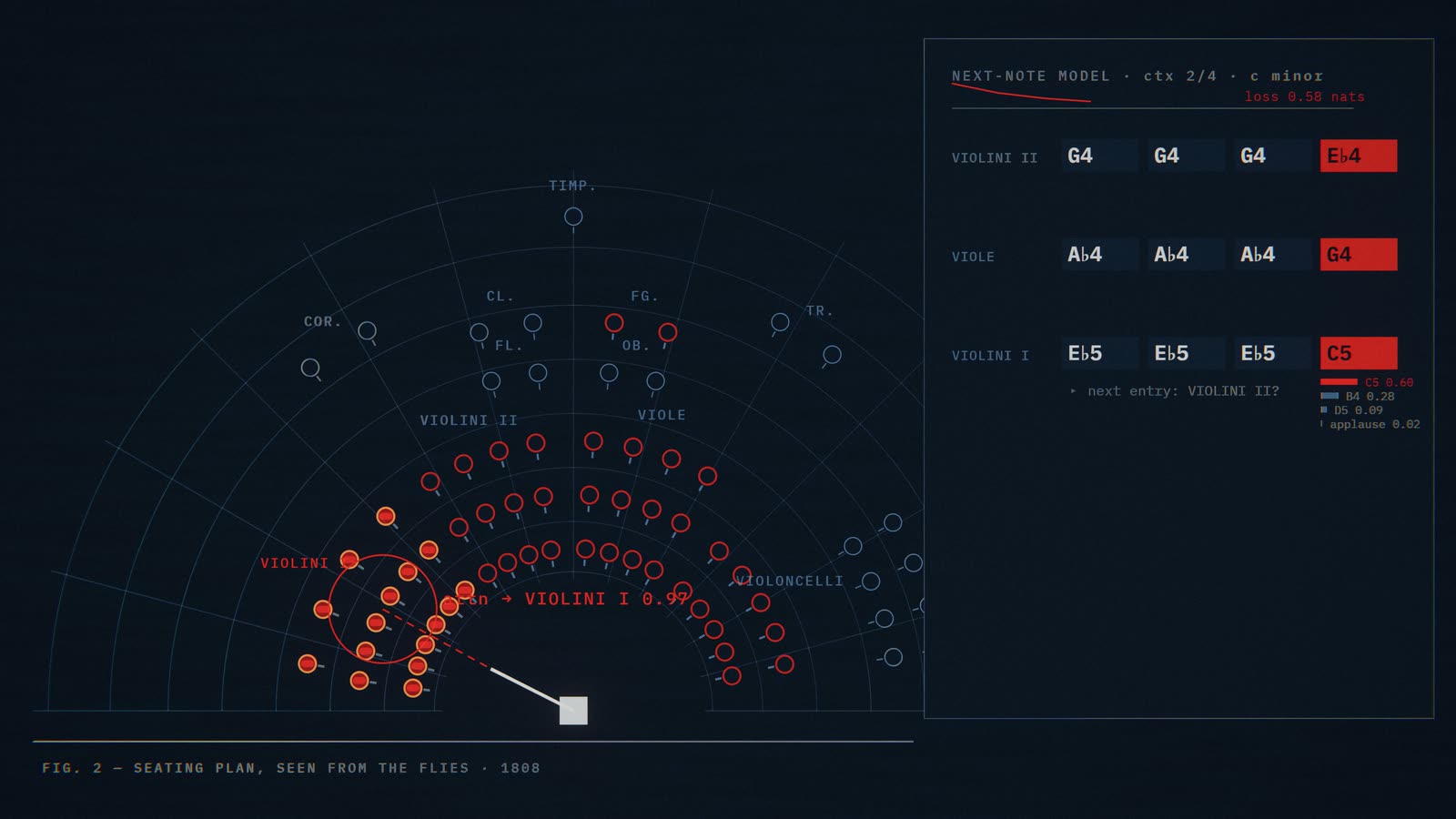Select the left oboe seat marker below OB.
1456x819 pixels.
point(609,372)
